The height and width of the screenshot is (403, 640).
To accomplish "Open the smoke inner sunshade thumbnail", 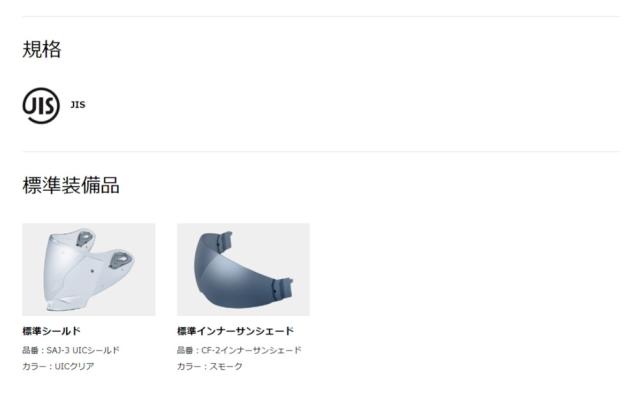I will click(243, 269).
